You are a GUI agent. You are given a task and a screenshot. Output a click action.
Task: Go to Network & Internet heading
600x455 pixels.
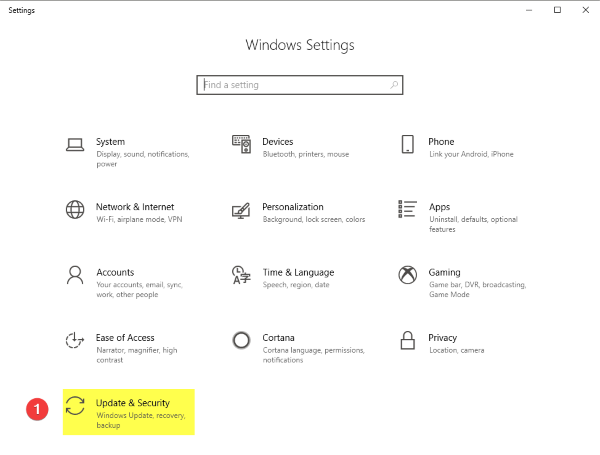135,207
